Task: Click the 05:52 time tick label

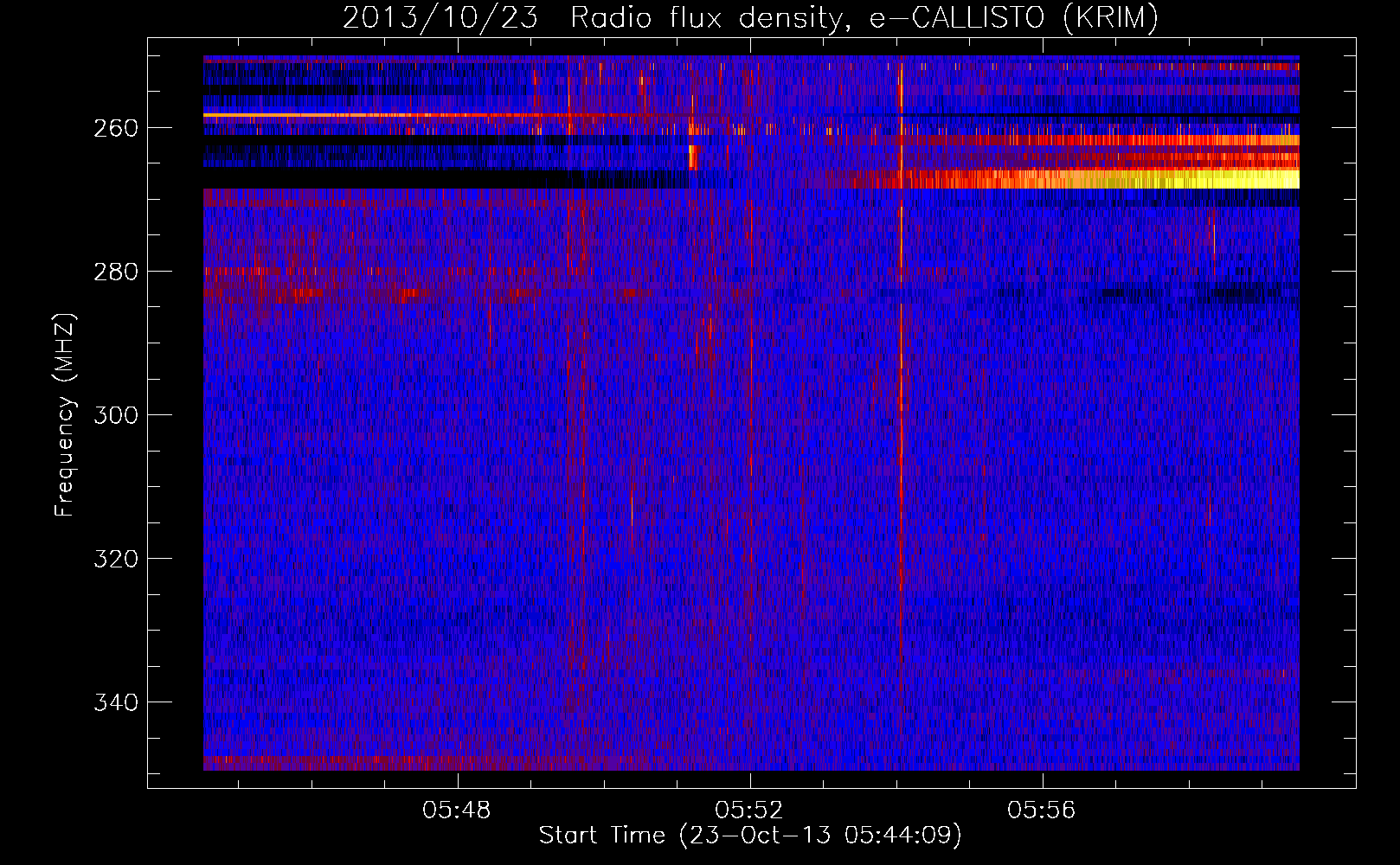Action: (x=749, y=811)
